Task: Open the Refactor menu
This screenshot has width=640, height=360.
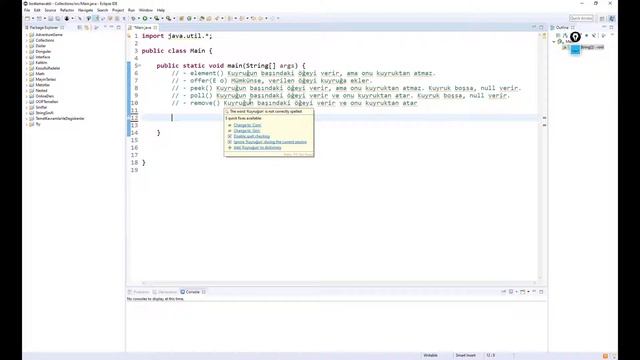Action: point(67,10)
